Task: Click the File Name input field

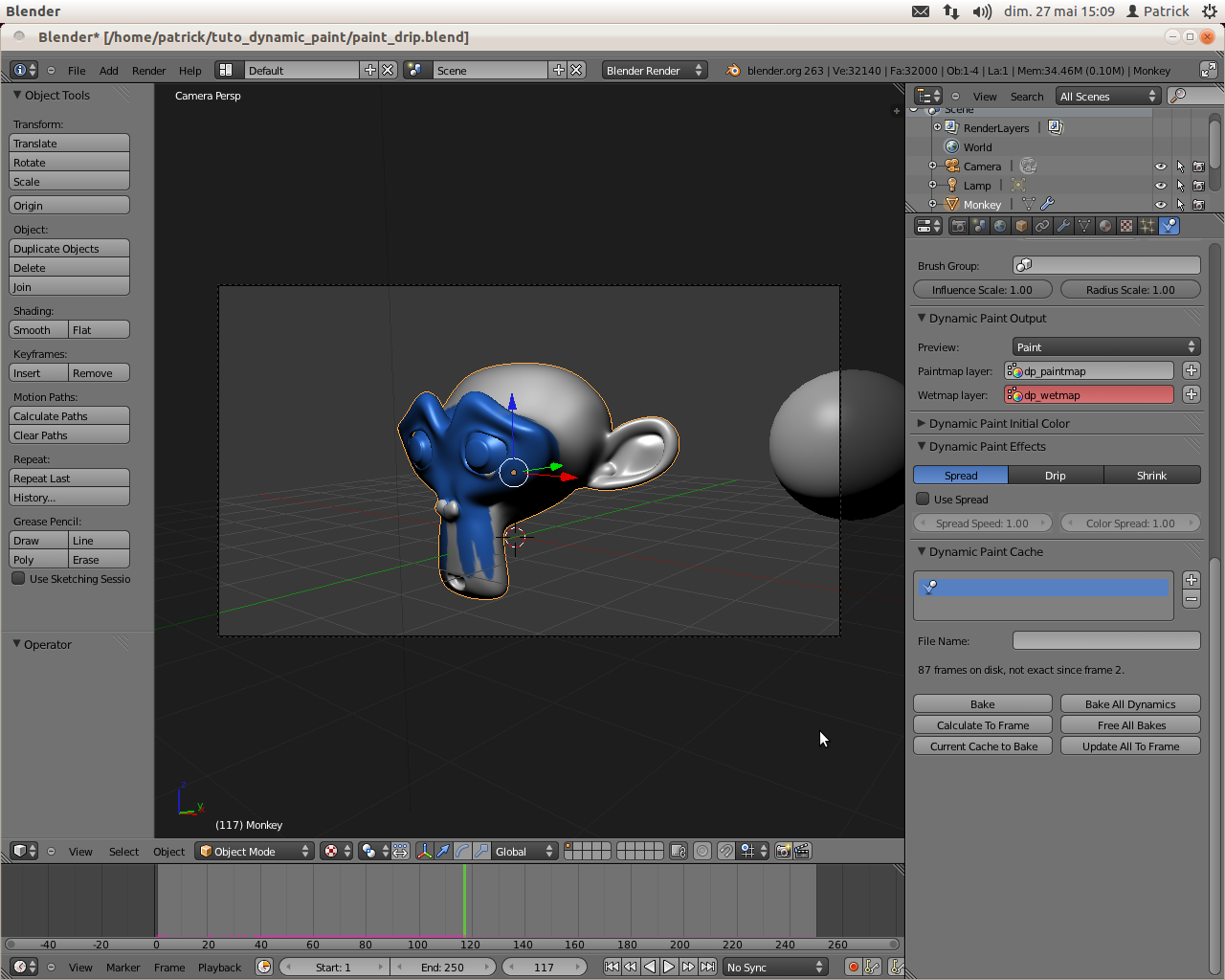Action: tap(1105, 639)
